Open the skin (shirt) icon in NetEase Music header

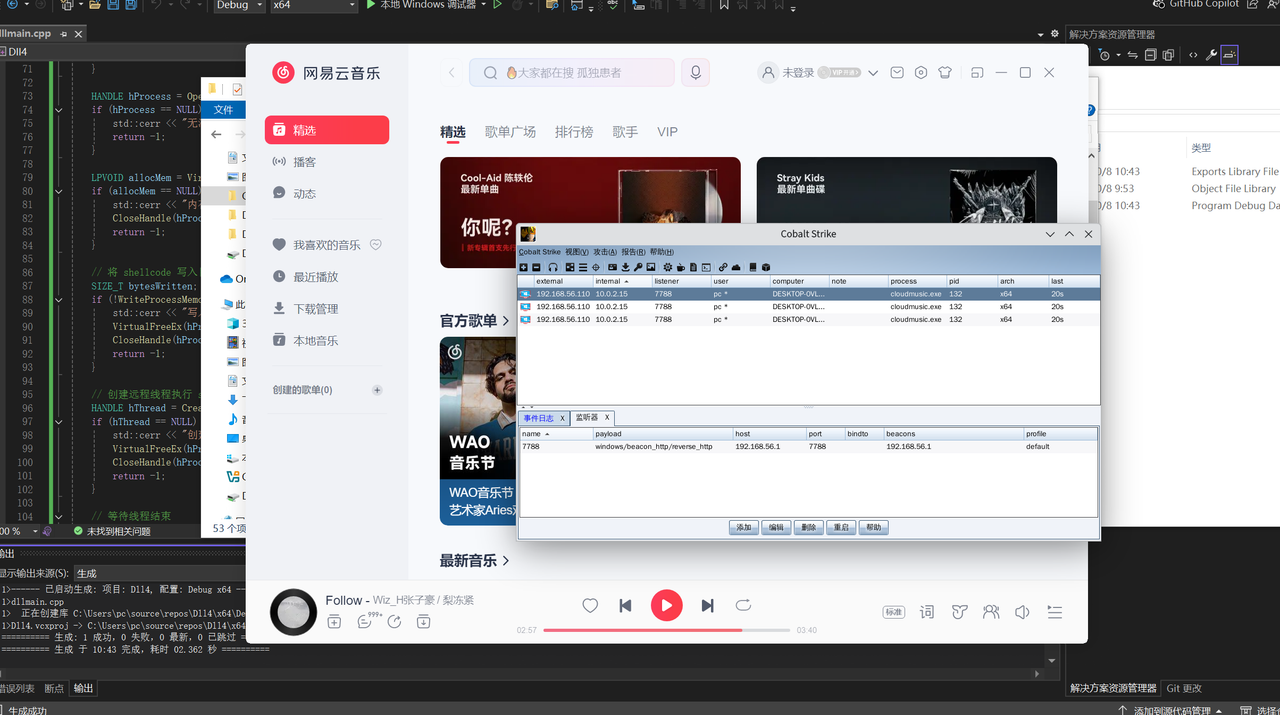pyautogui.click(x=945, y=73)
